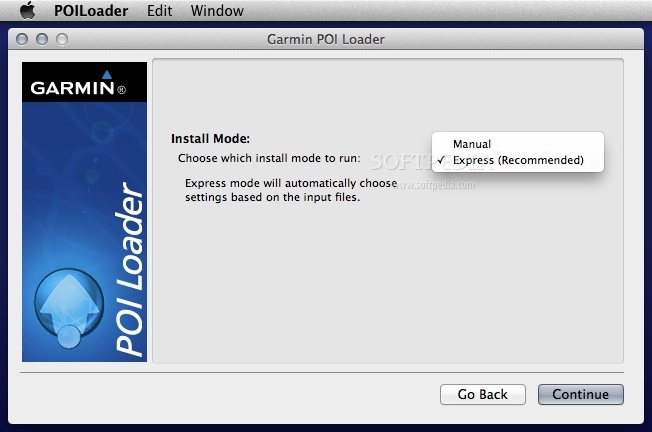Minimize the Garmin POI Loader window
The image size is (652, 432).
click(x=43, y=39)
